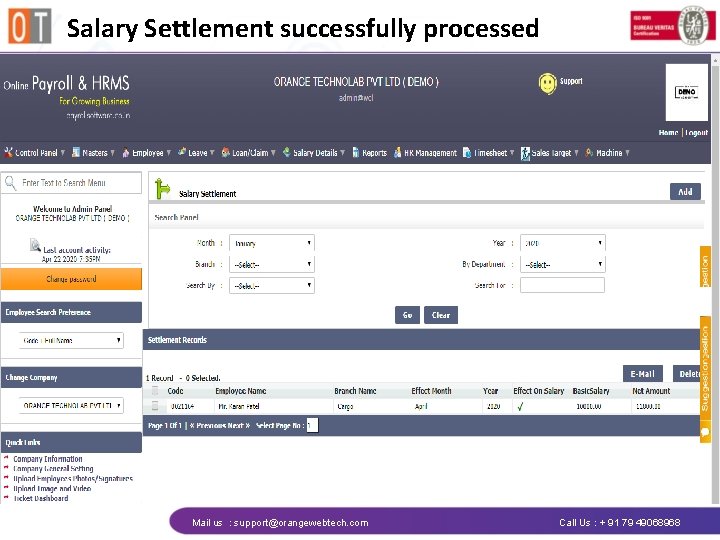This screenshot has height=540, width=720.
Task: Open the Employee menu
Action: point(146,153)
